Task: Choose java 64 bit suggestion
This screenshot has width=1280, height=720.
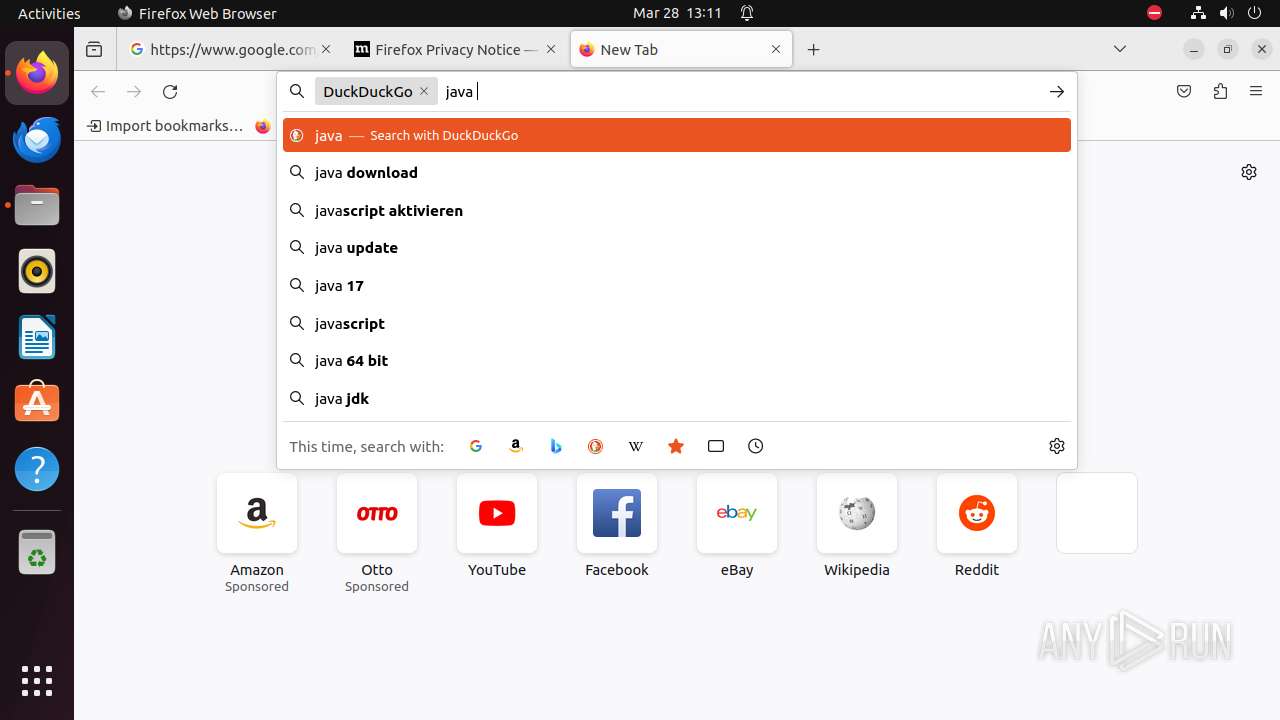Action: [x=677, y=360]
